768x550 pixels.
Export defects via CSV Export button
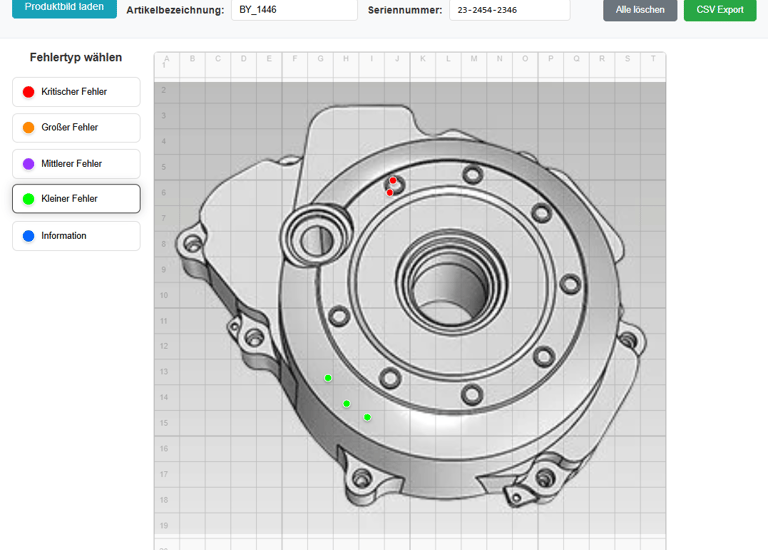point(720,10)
